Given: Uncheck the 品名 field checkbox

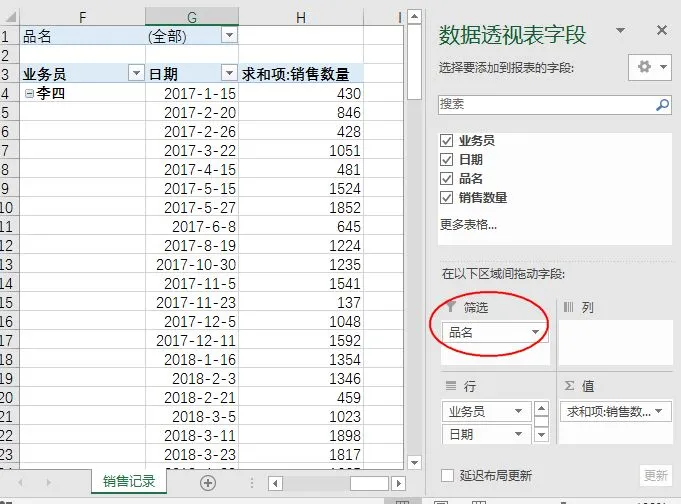Looking at the screenshot, I should pos(446,179).
